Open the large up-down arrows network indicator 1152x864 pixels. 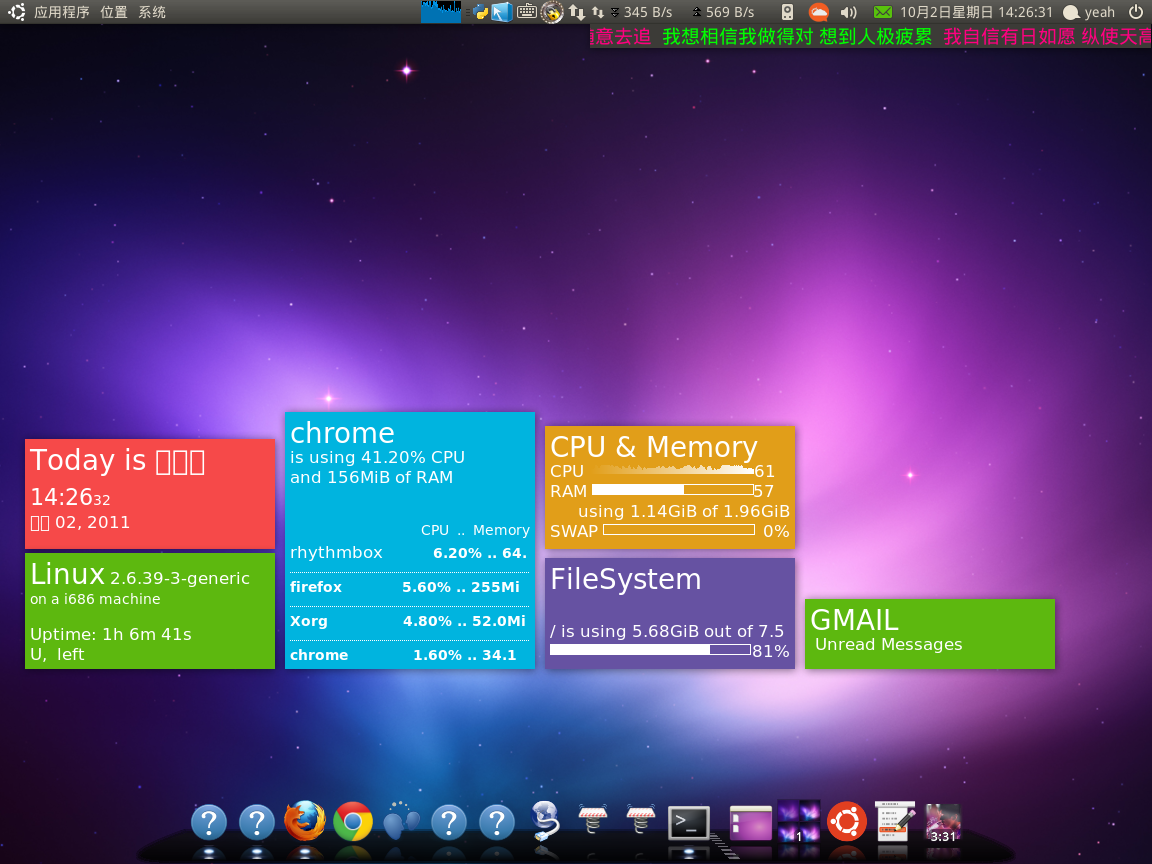[577, 12]
